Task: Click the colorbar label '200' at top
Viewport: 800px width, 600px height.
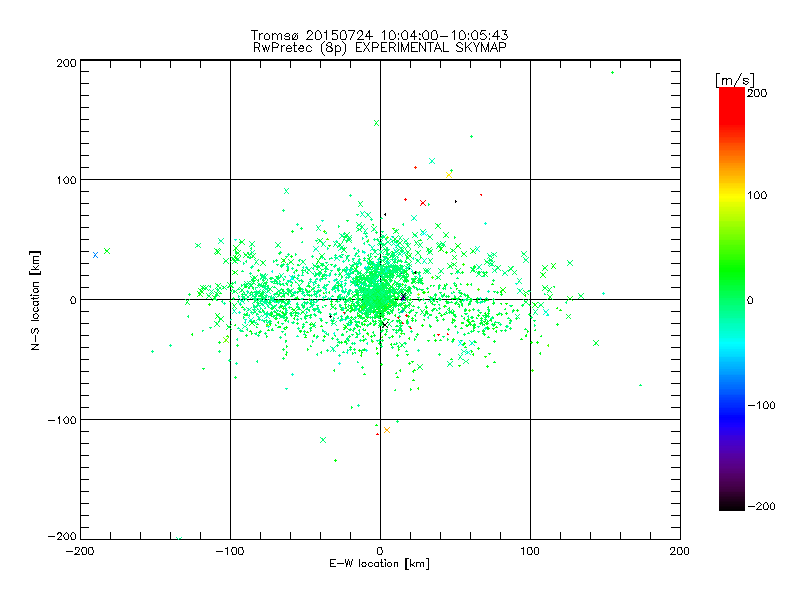Action: [x=757, y=93]
